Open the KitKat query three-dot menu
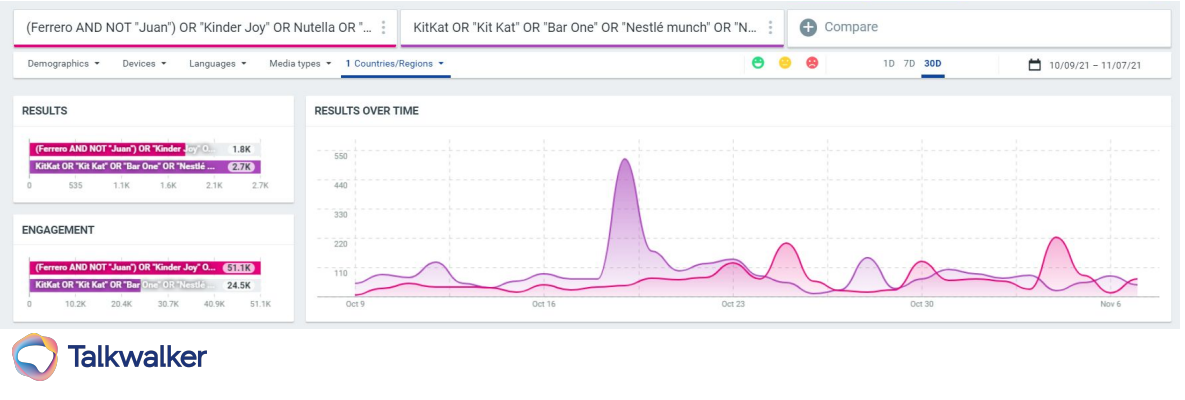Viewport: 1185px width, 400px height. (770, 27)
